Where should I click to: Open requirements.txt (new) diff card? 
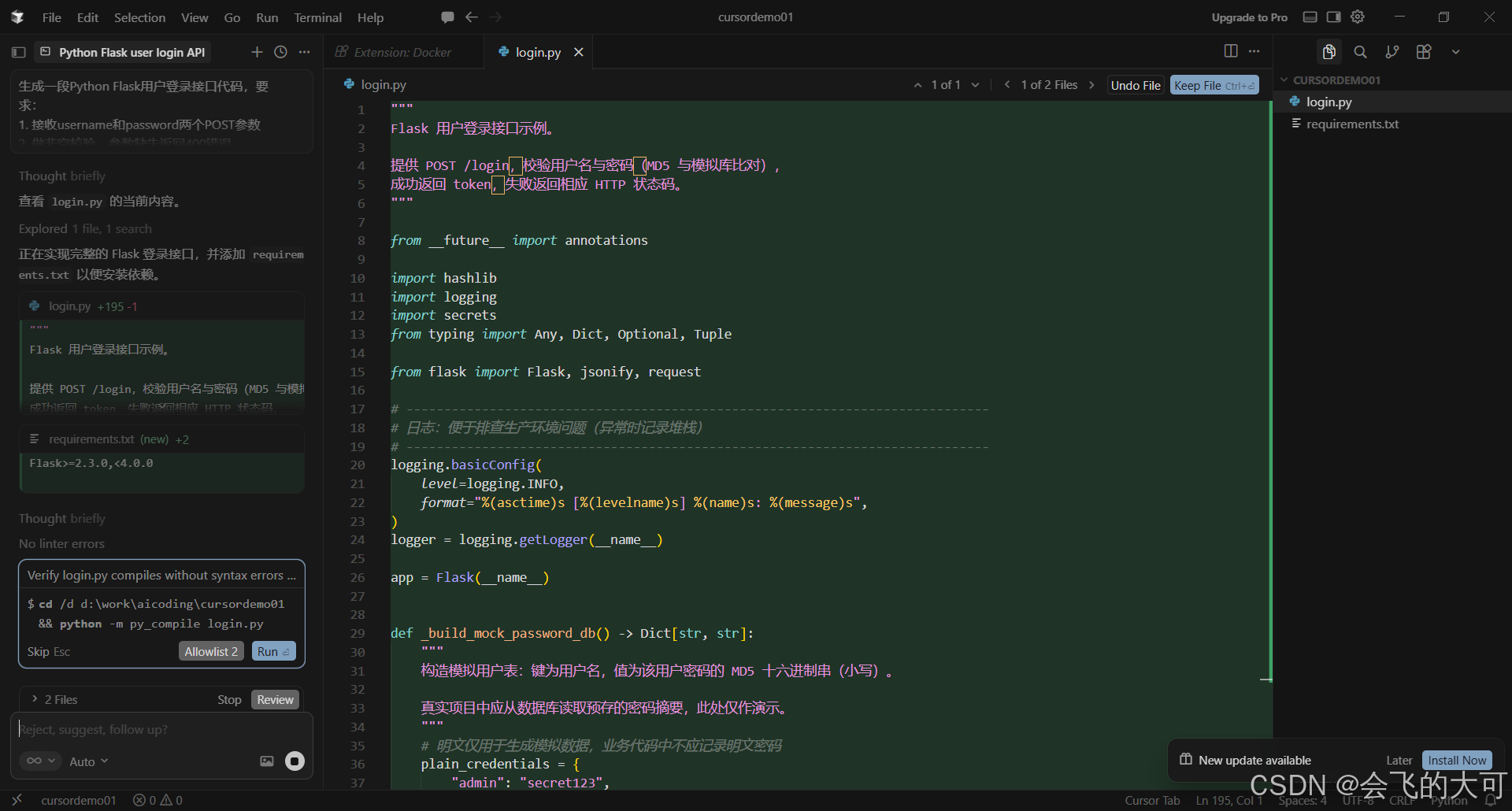coord(161,439)
